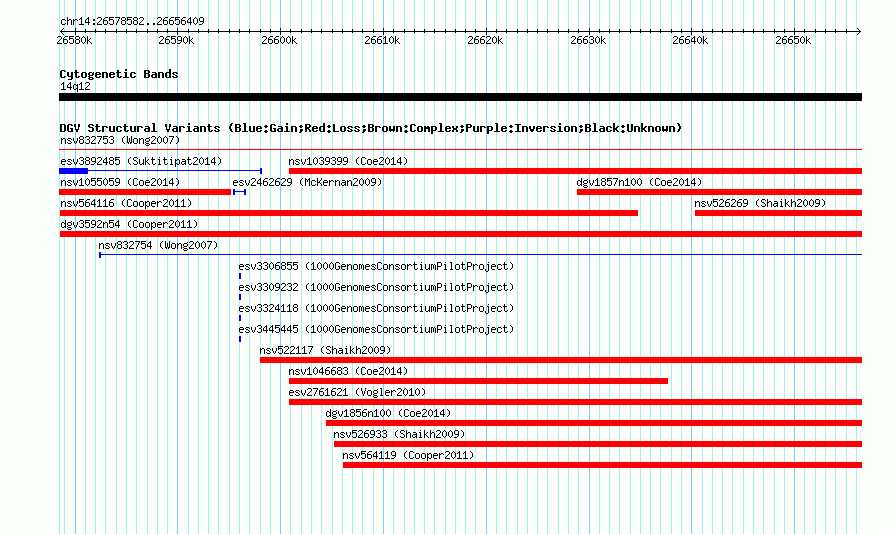Open dgv1857n100 (Coe2014) label
The width and height of the screenshot is (890, 534).
coord(639,182)
